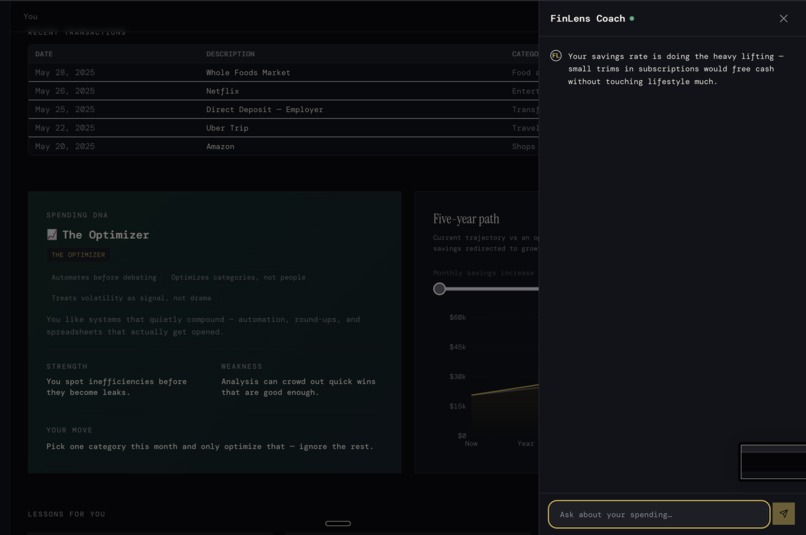
Task: Click the 'The Optimizer' heading
Action: tap(105, 235)
